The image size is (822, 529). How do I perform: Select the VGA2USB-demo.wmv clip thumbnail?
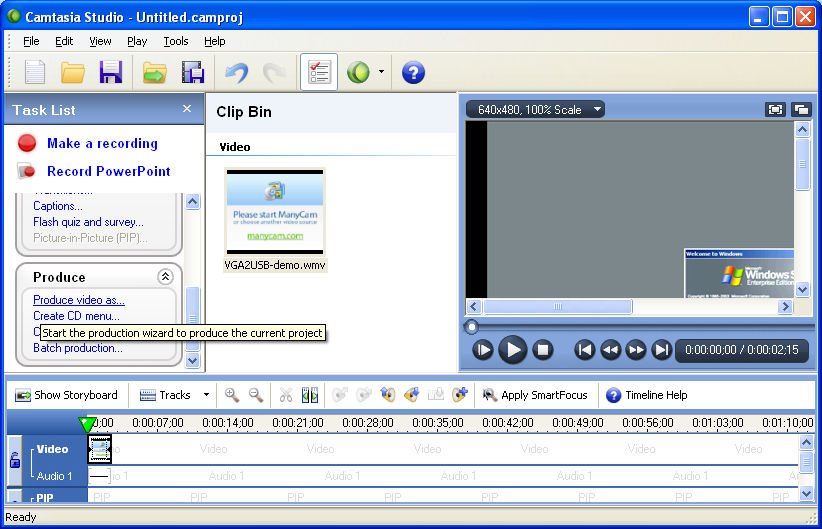pos(275,212)
